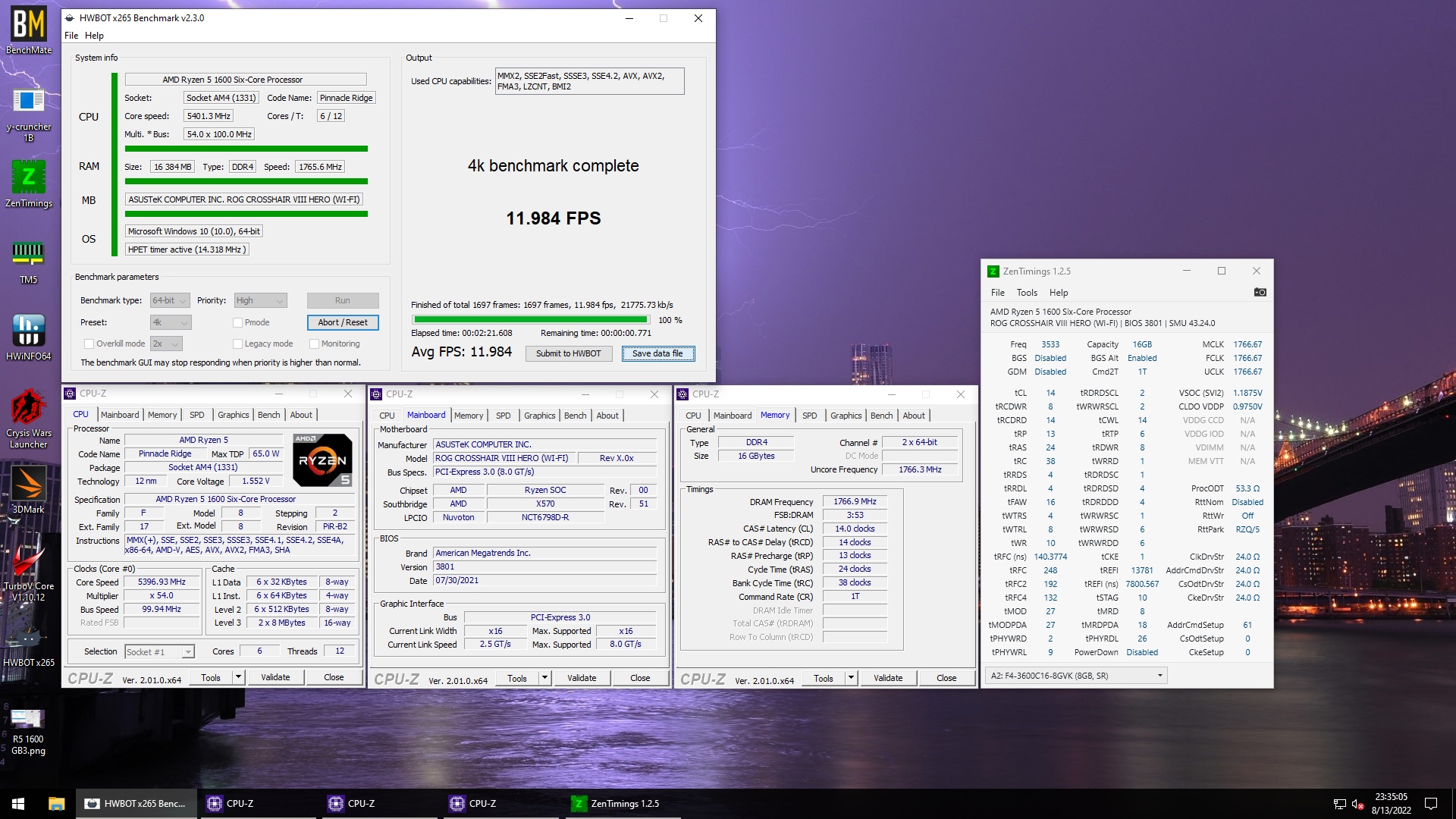Open the Socket #1 selection dropdown
Screen dimensions: 1456x819
tap(159, 651)
